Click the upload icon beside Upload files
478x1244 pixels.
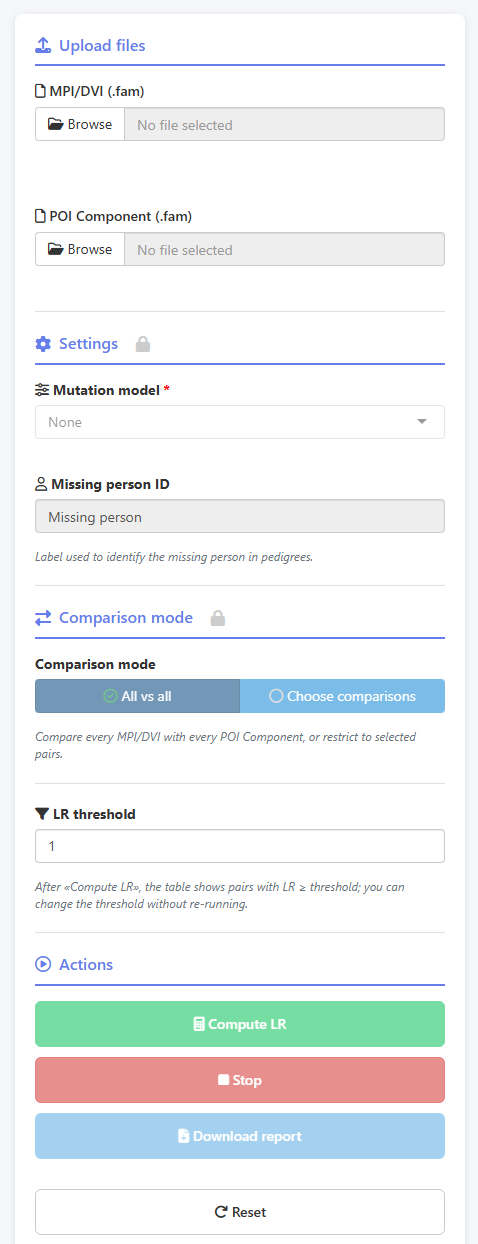[43, 45]
